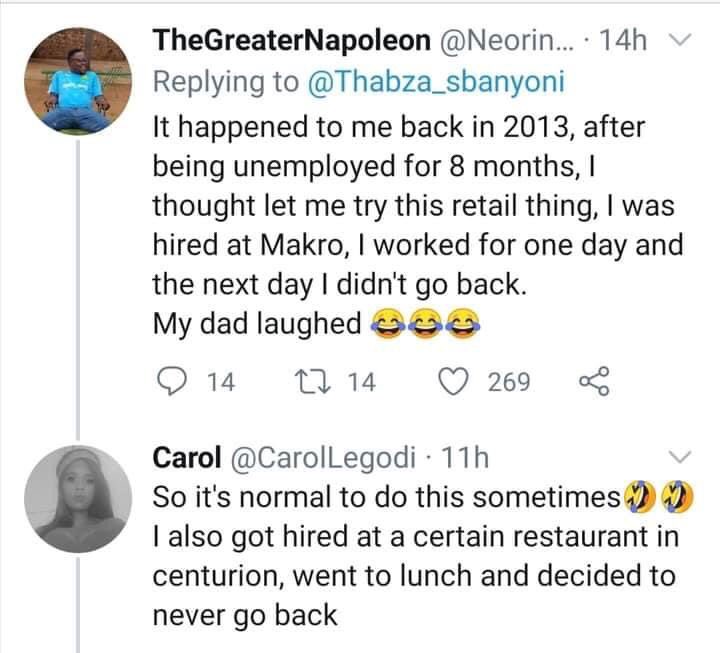Open the share icon on tweet

click(594, 381)
